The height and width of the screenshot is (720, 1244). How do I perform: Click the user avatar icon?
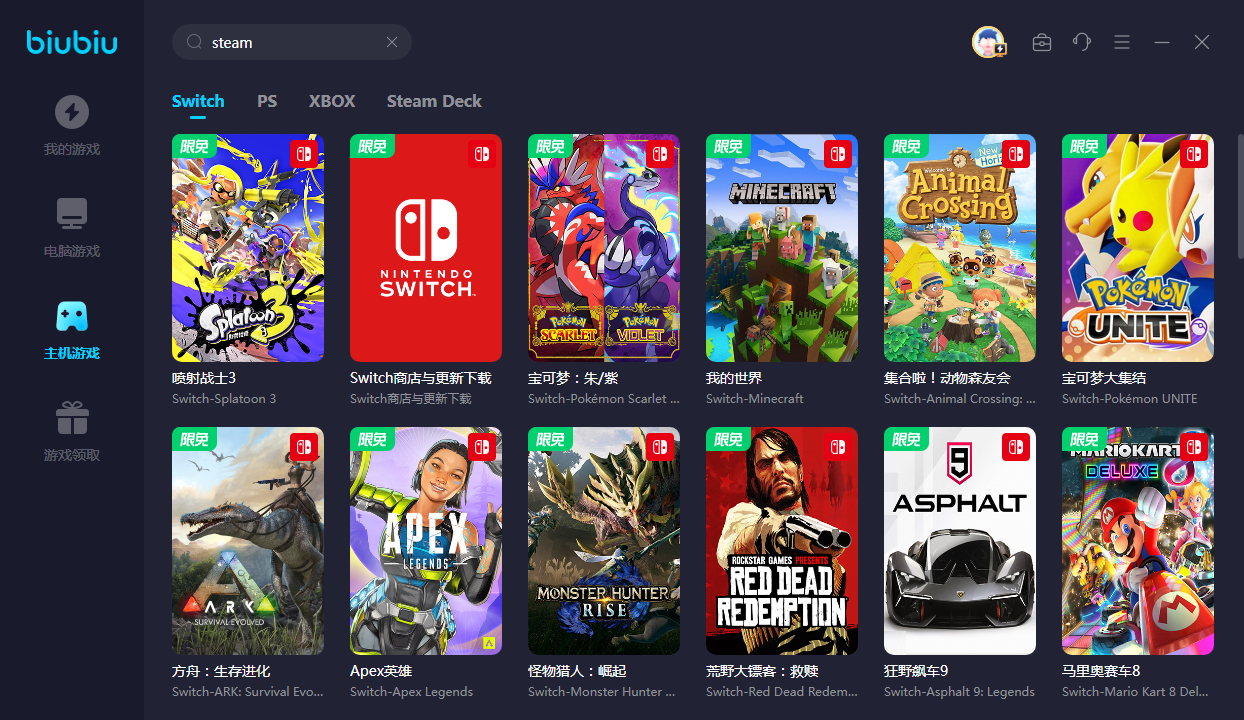(988, 42)
